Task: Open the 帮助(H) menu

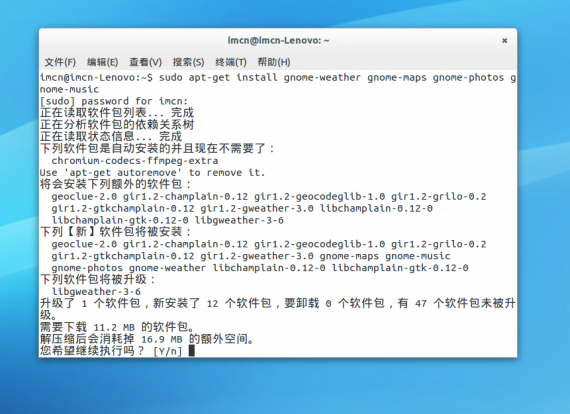Action: point(274,62)
